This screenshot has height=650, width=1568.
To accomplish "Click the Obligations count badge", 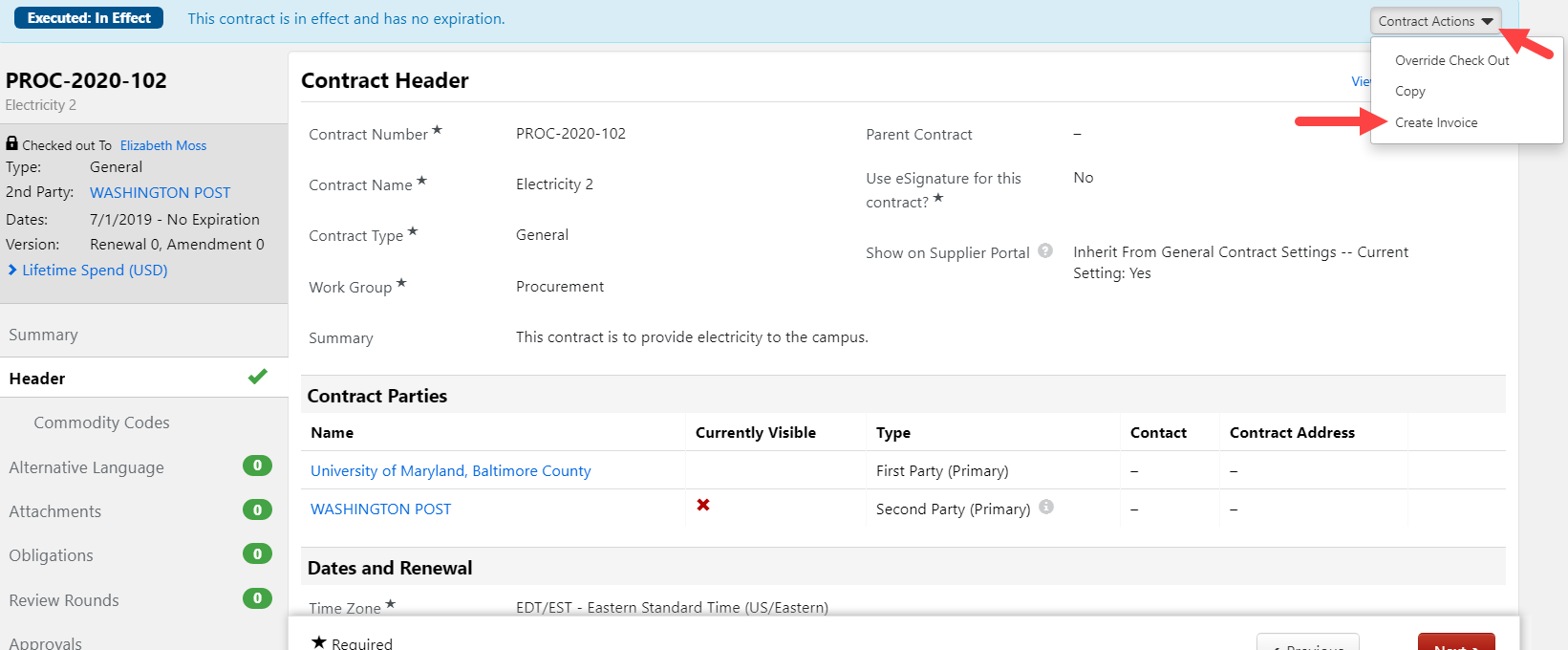I will (257, 553).
